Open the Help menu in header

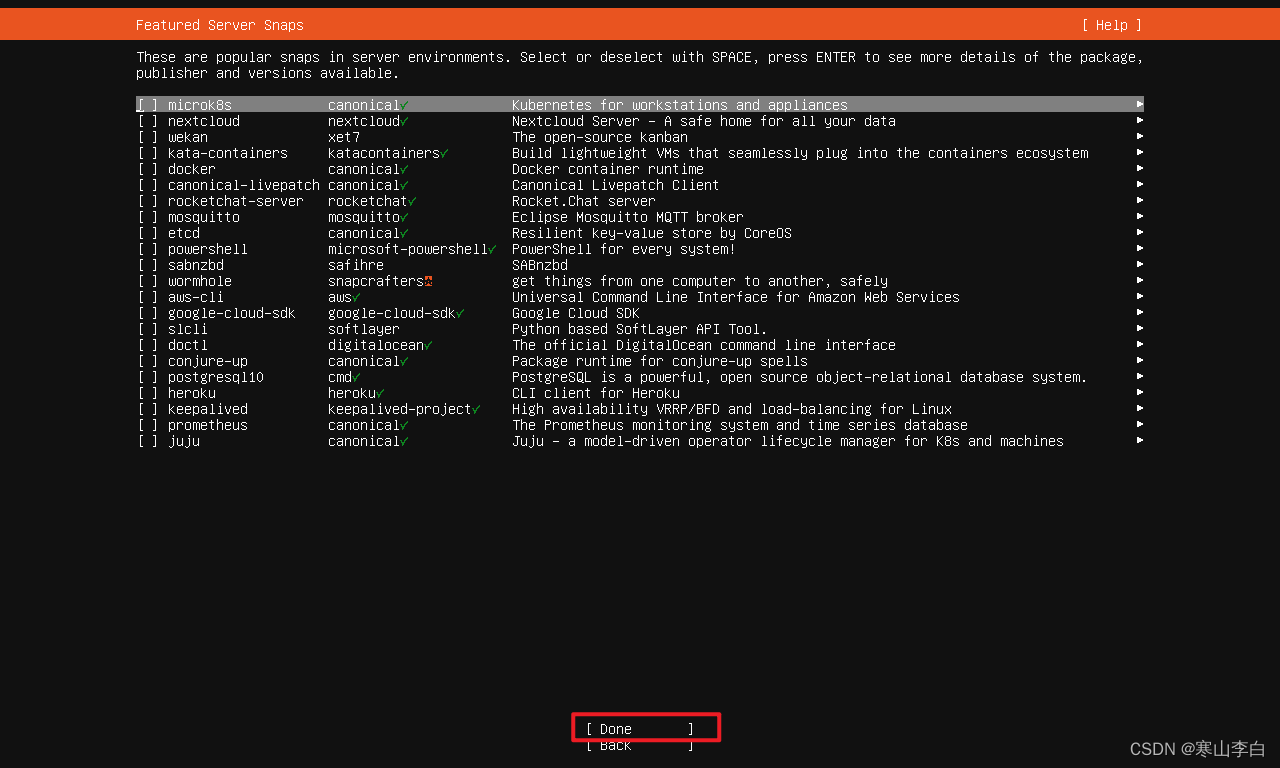(x=1112, y=25)
